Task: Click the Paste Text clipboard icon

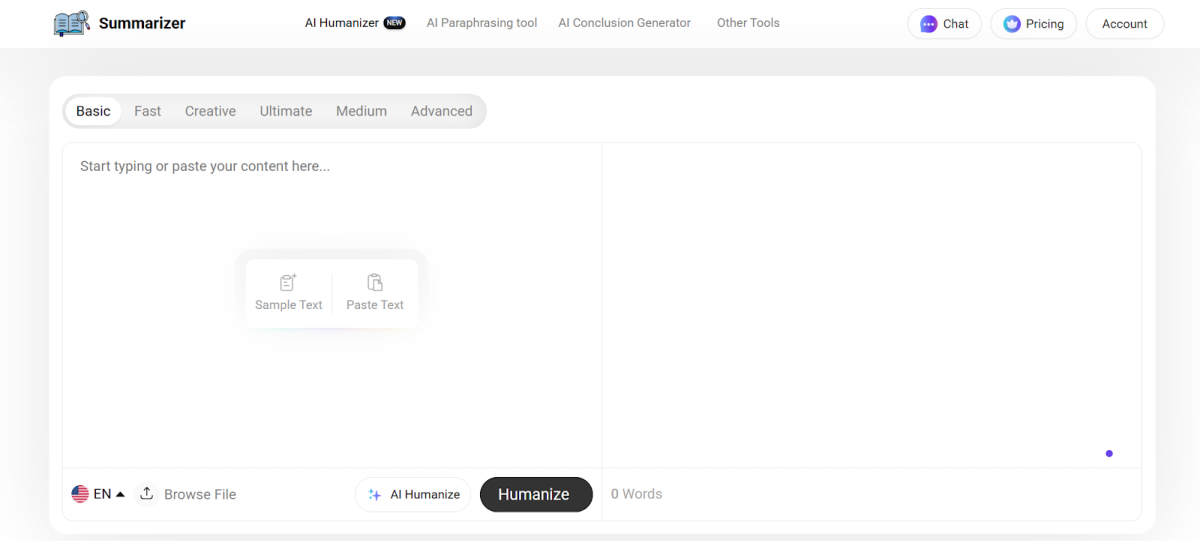Action: [x=375, y=283]
